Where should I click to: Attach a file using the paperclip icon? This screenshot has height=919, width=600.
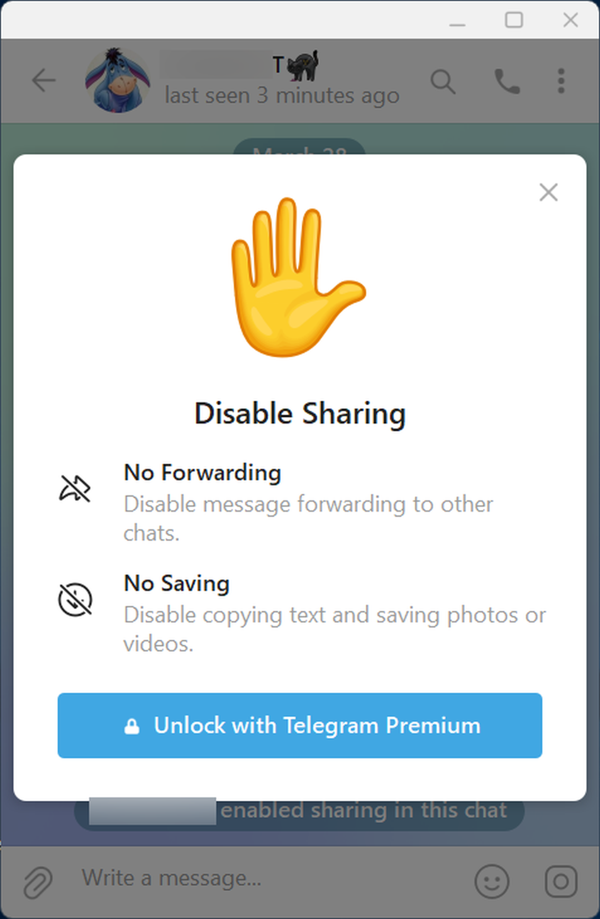click(38, 881)
